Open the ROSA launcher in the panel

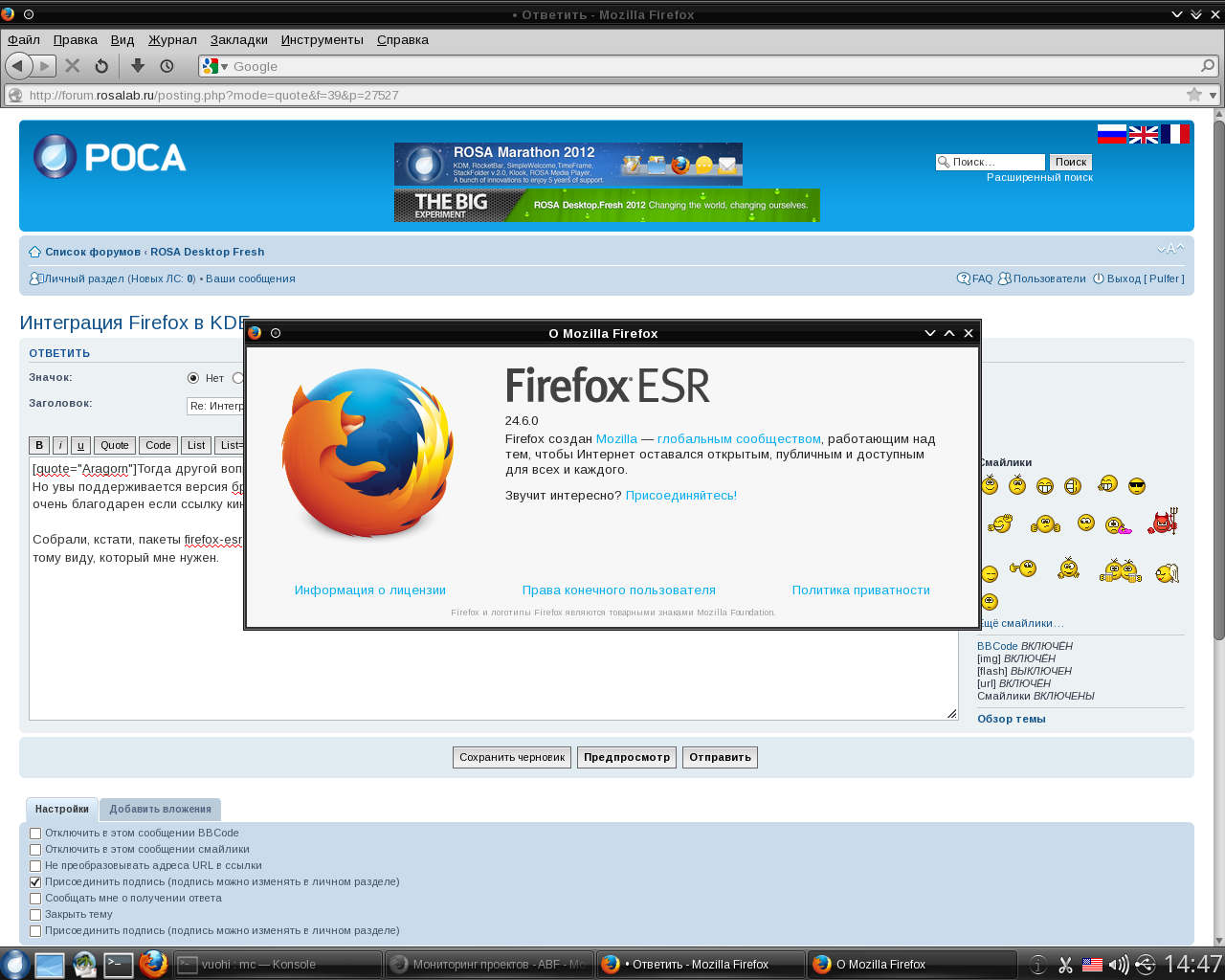tap(14, 964)
